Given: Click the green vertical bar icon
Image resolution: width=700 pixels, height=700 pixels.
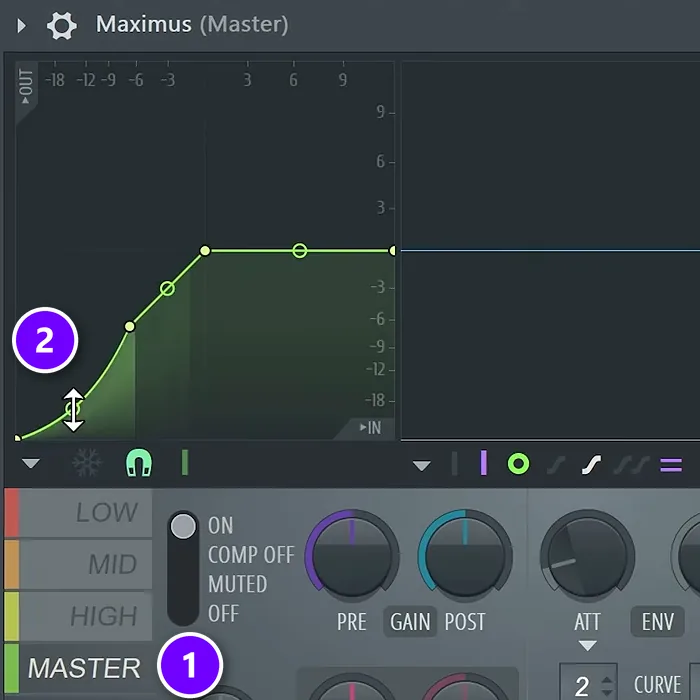Looking at the screenshot, I should (185, 462).
